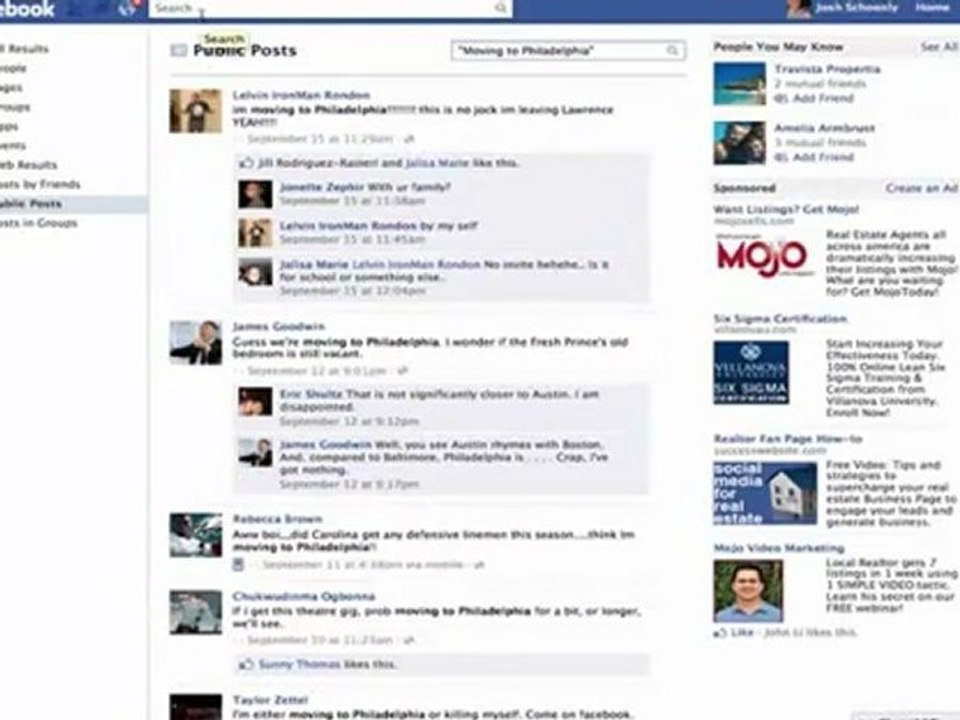This screenshot has height=720, width=960.
Task: Open Realtor Fan Page How-to ad title
Action: coord(787,439)
